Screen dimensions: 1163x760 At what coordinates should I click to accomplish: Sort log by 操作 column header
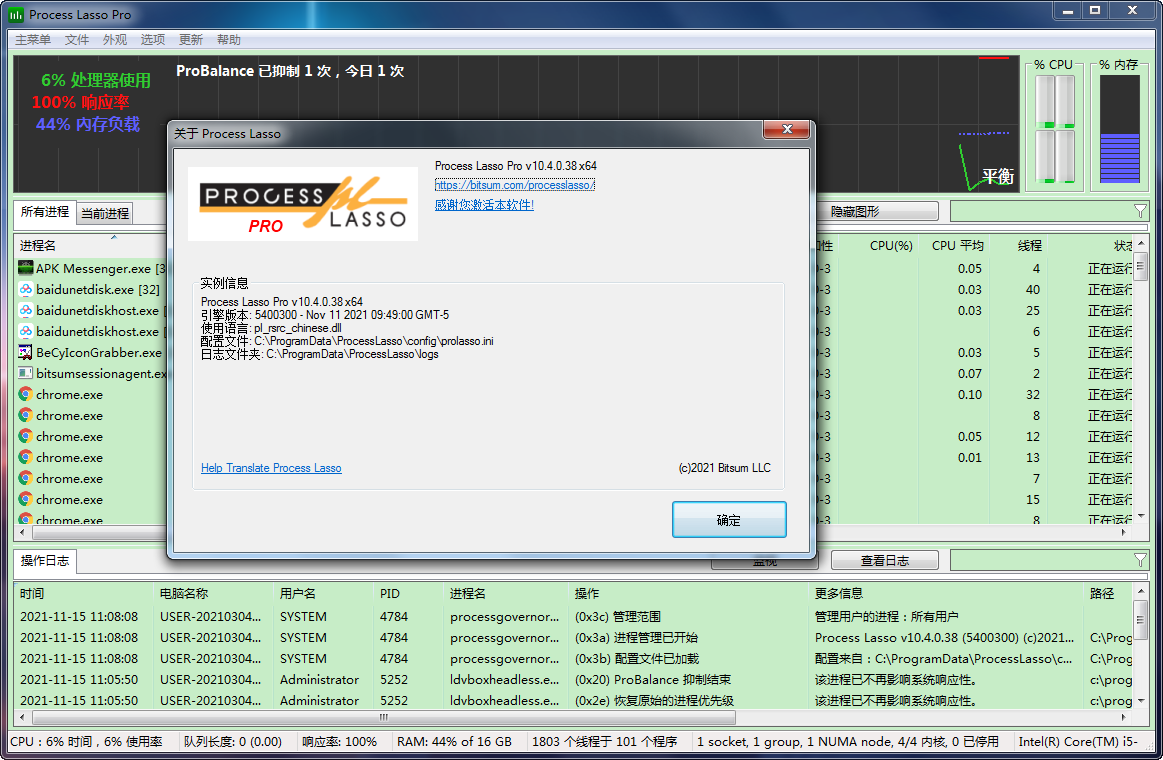coord(688,593)
